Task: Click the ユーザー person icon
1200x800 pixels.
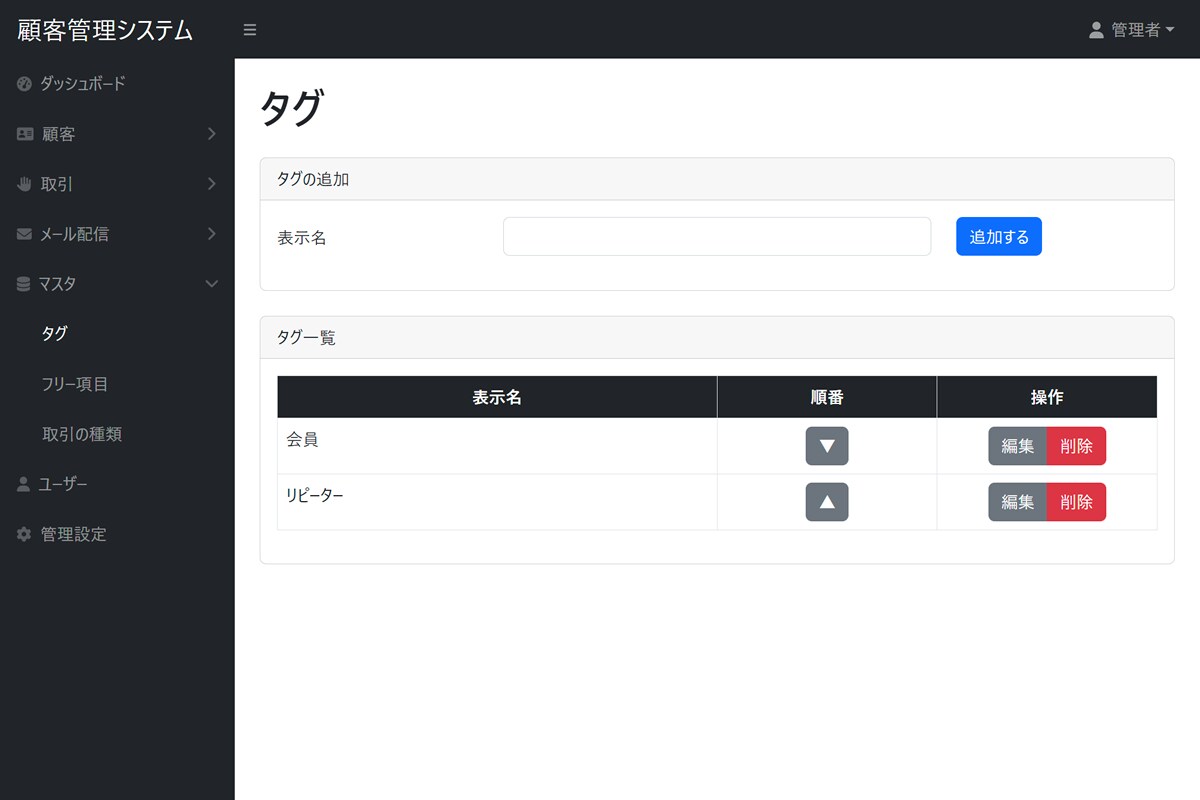Action: [x=24, y=484]
